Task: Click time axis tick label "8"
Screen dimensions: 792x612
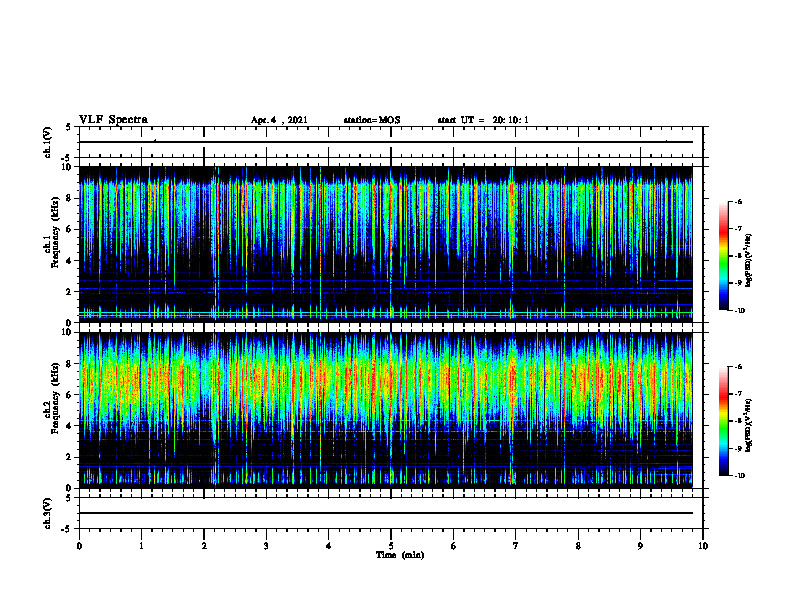Action: [x=578, y=546]
